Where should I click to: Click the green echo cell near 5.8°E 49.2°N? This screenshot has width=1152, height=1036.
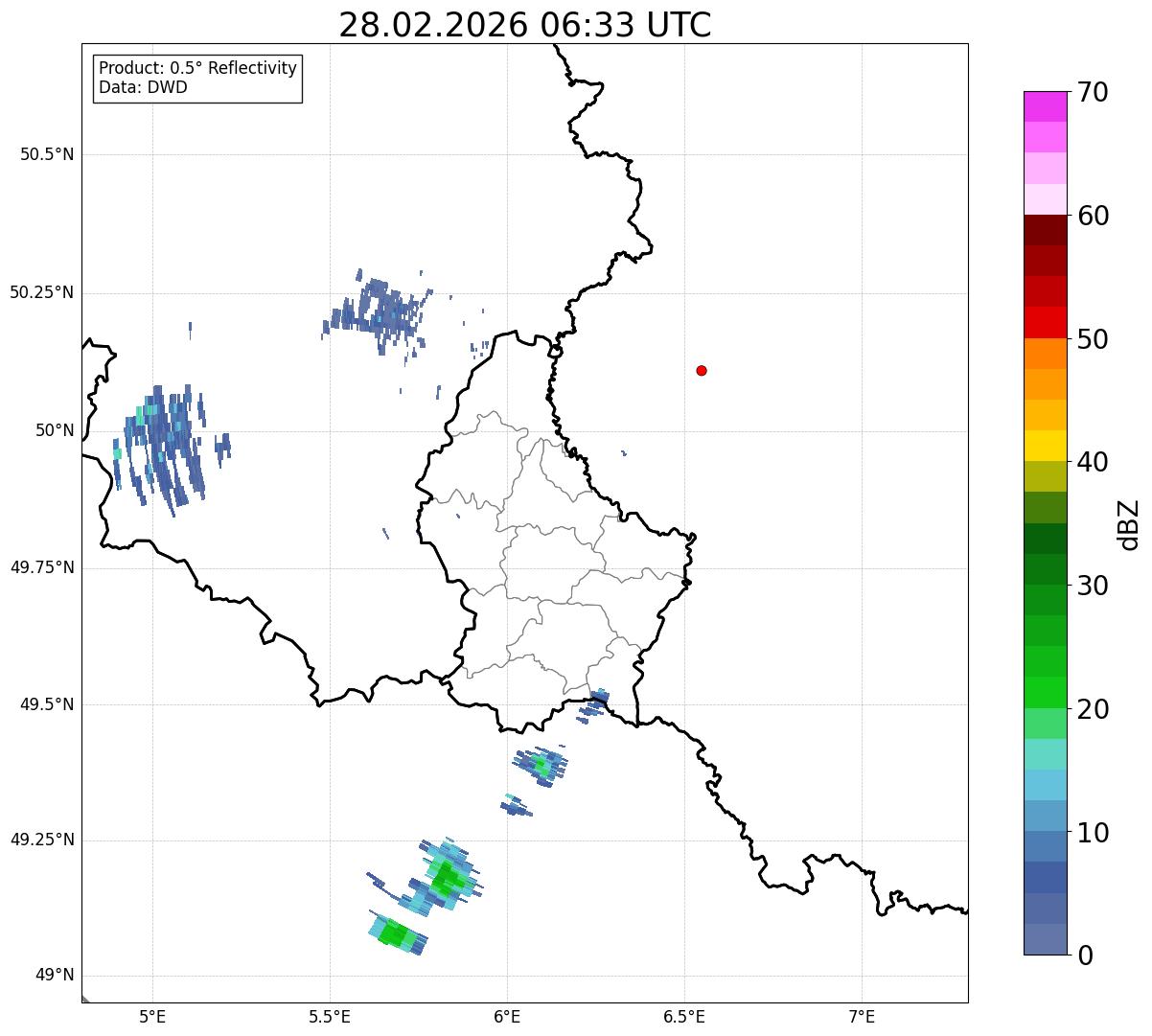(x=447, y=877)
